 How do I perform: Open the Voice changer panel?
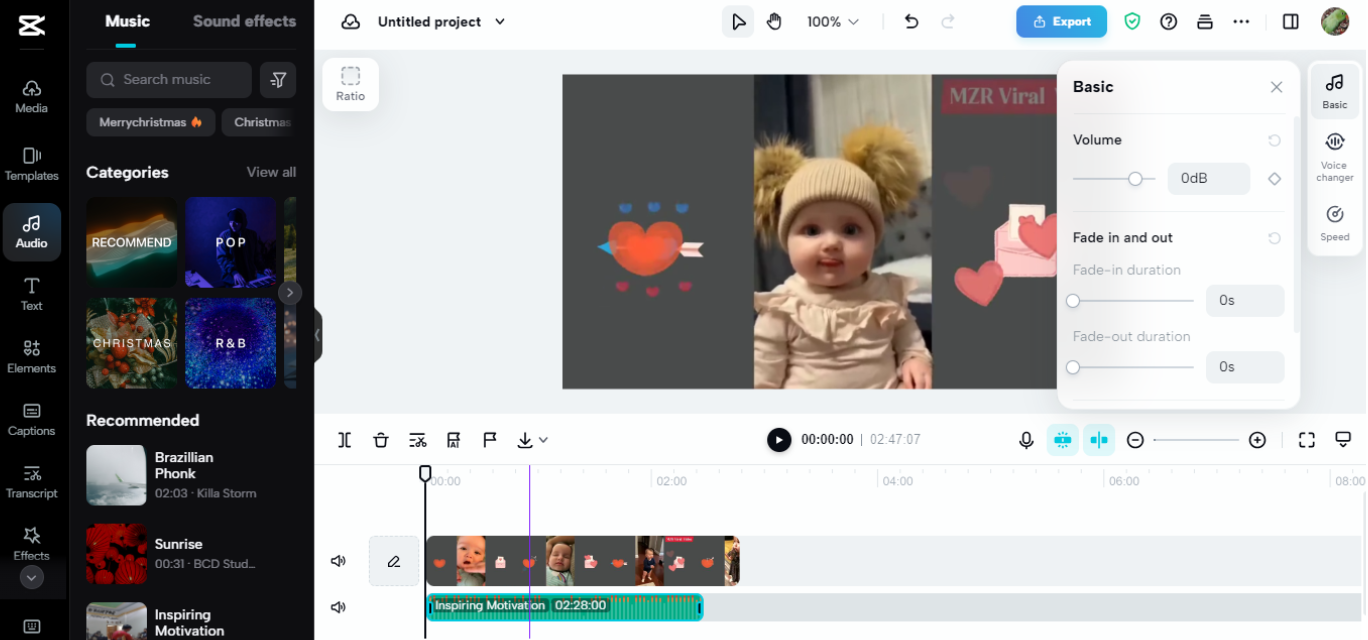[1334, 155]
